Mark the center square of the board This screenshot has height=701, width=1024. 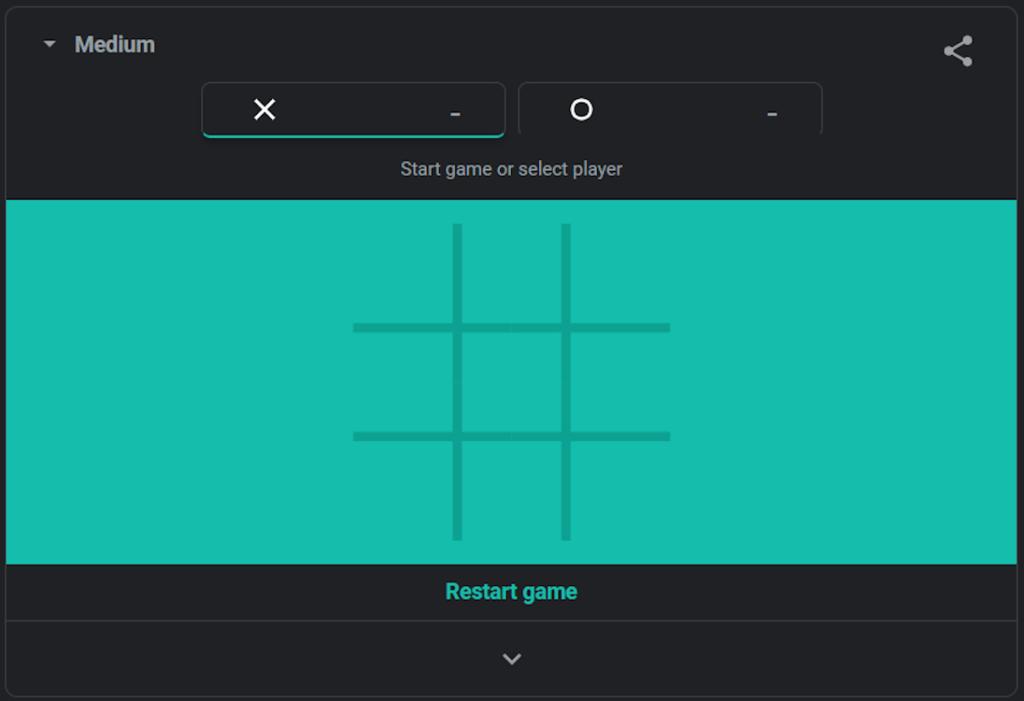pos(511,382)
